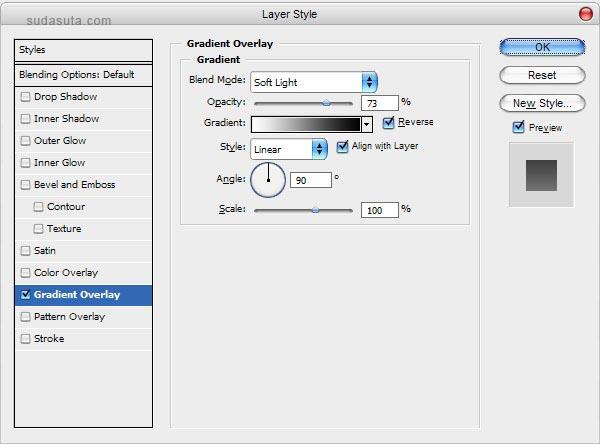Click the Reset button

pyautogui.click(x=542, y=75)
